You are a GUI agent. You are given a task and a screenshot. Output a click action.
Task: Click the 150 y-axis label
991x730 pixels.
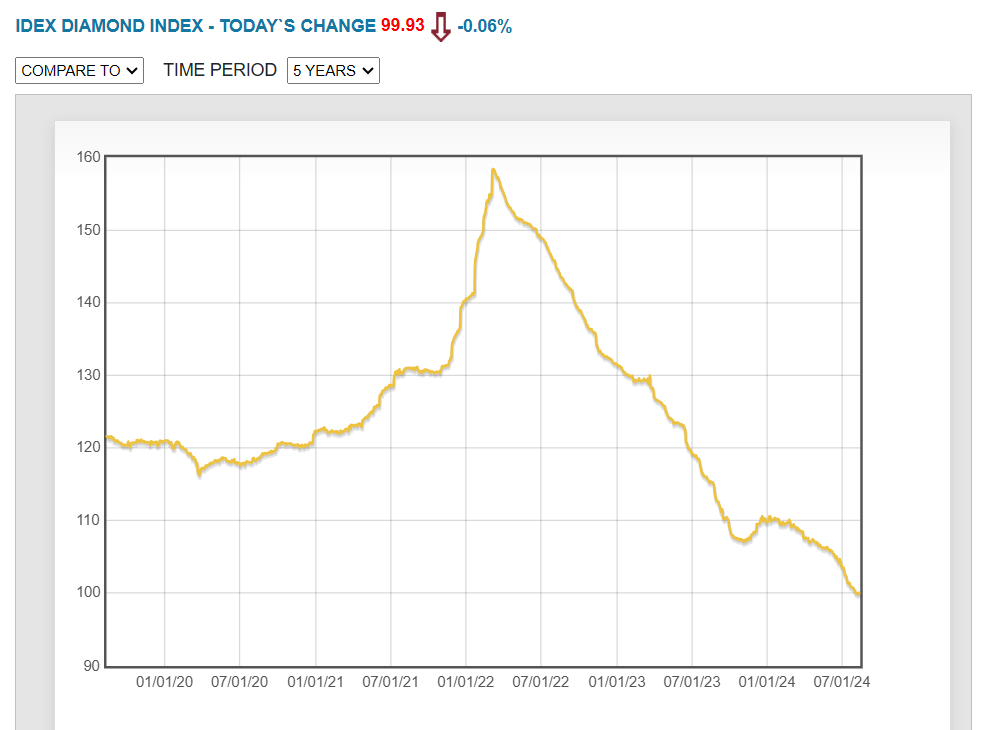coord(88,230)
